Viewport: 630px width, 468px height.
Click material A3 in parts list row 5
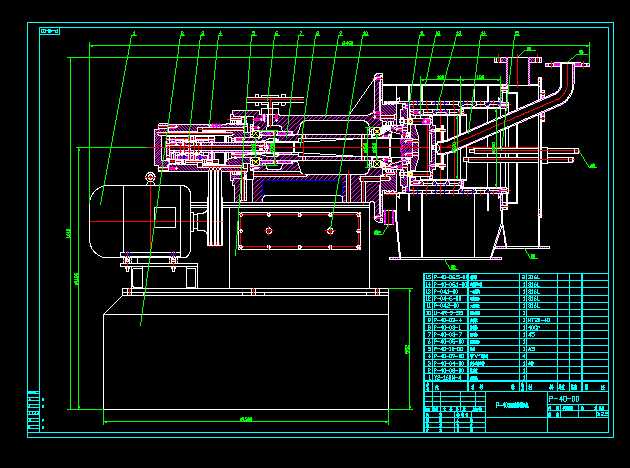click(x=531, y=349)
